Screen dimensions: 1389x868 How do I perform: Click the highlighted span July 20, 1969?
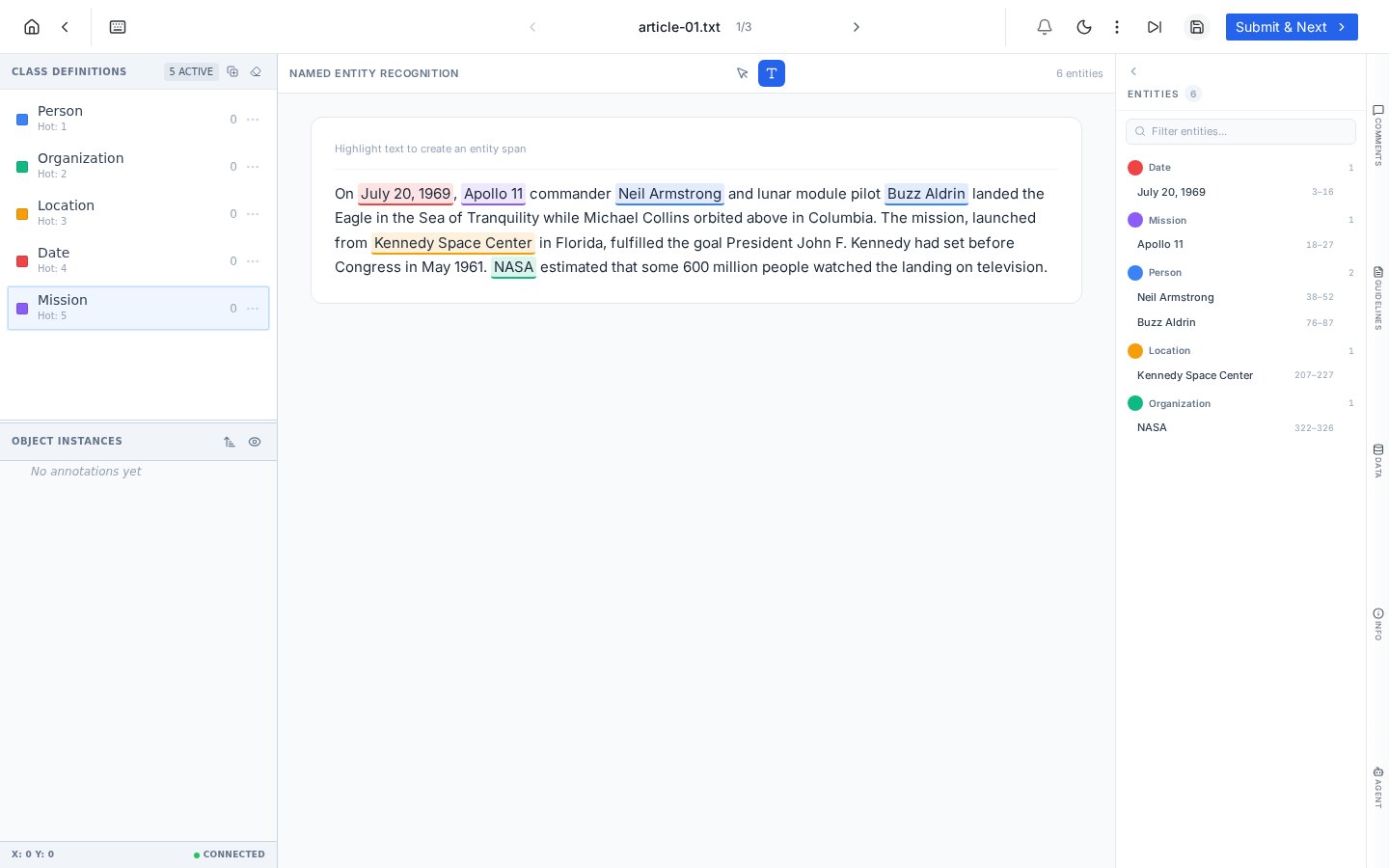click(405, 194)
